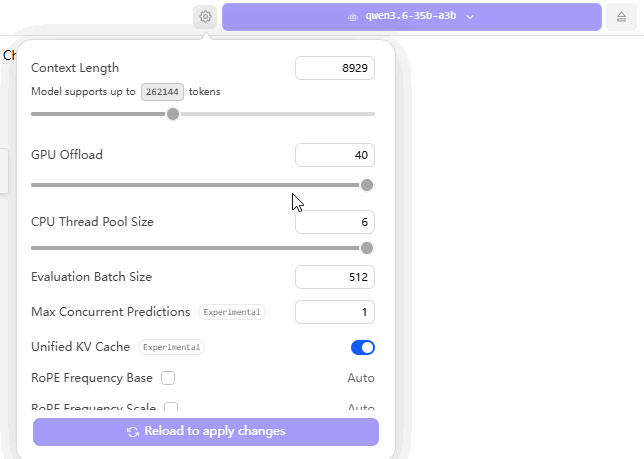Open the qwen3.6-35b-a3b model selector

[x=411, y=17]
